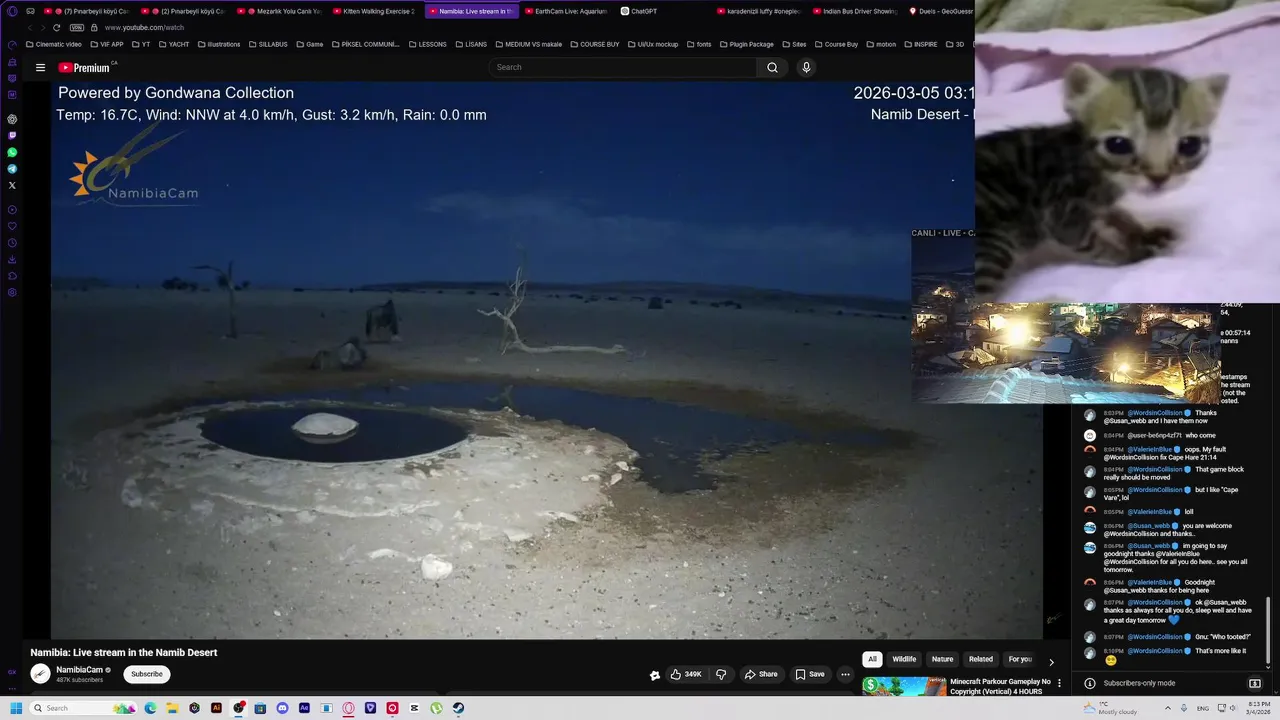
Task: Go back with browser back arrow
Action: tap(31, 28)
